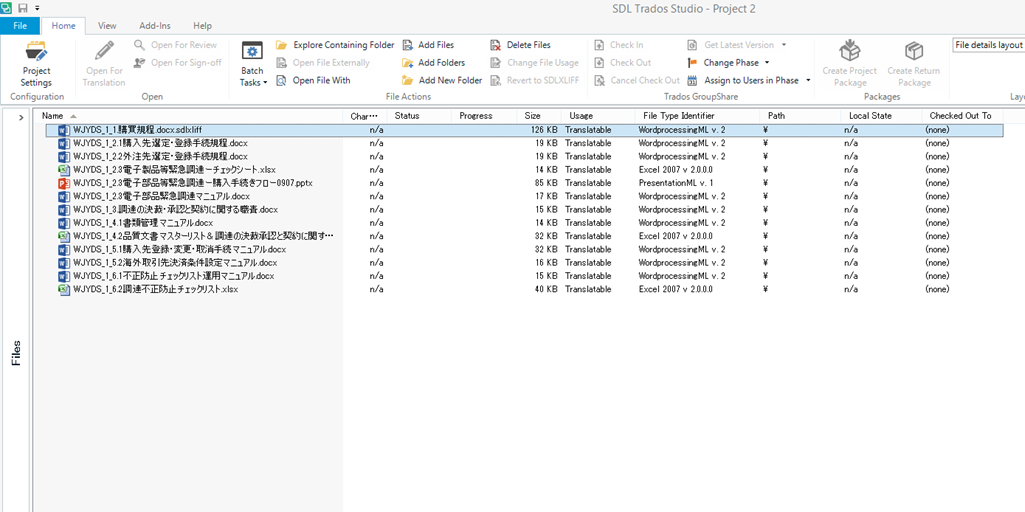Click the Size column header
Screen dimensions: 1025x512
point(532,116)
